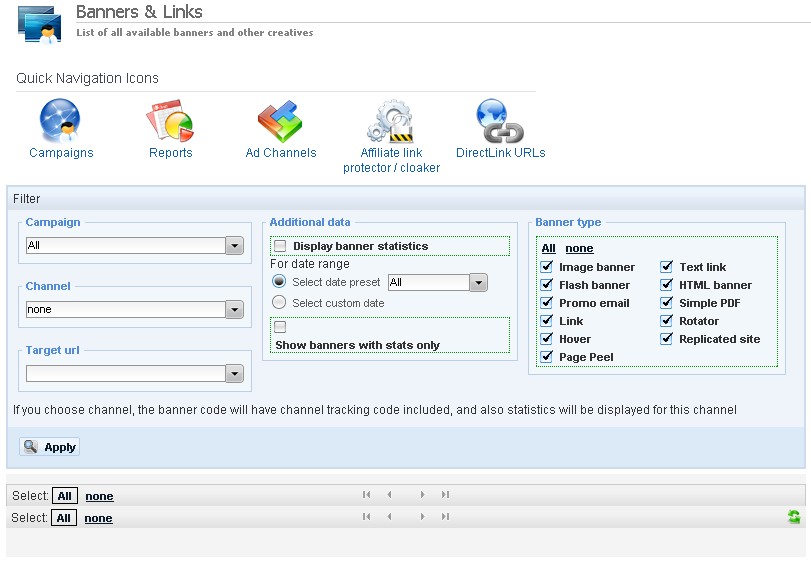Uncheck the Flash banner type
811x588 pixels.
click(x=547, y=285)
